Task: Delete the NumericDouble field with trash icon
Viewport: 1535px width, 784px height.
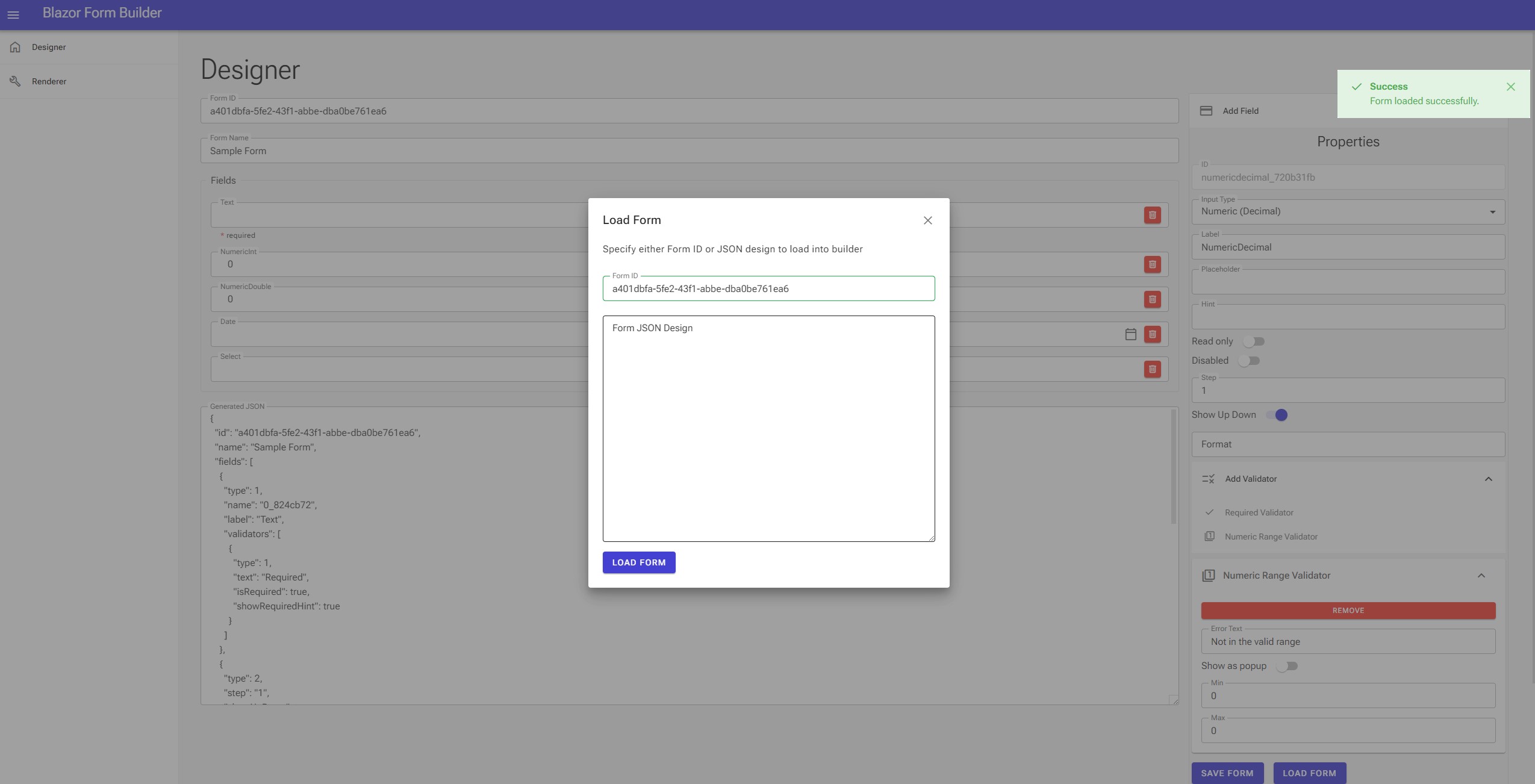Action: pyautogui.click(x=1152, y=299)
